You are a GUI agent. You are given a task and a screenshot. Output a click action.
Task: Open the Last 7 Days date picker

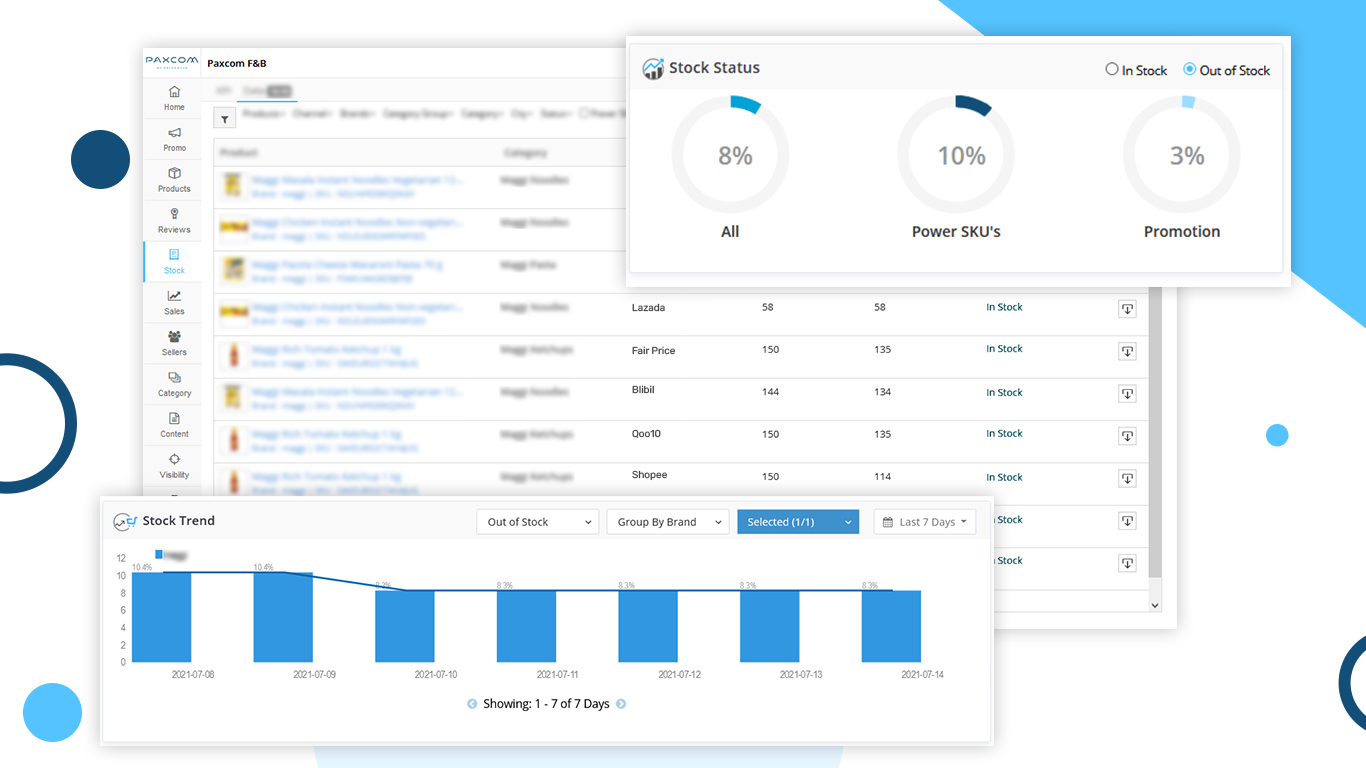click(925, 522)
